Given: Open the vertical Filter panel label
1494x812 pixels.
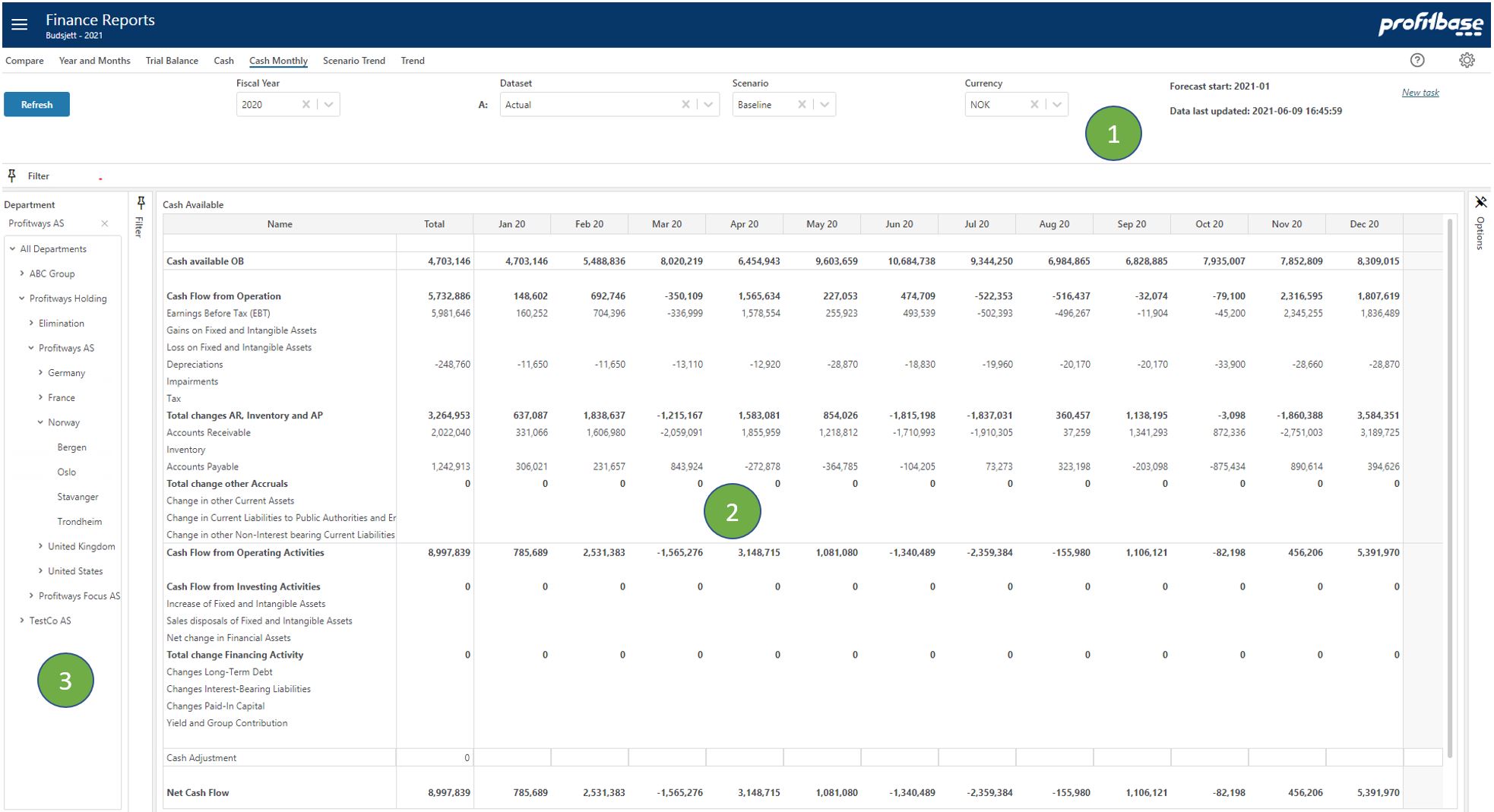Looking at the screenshot, I should coord(139,227).
